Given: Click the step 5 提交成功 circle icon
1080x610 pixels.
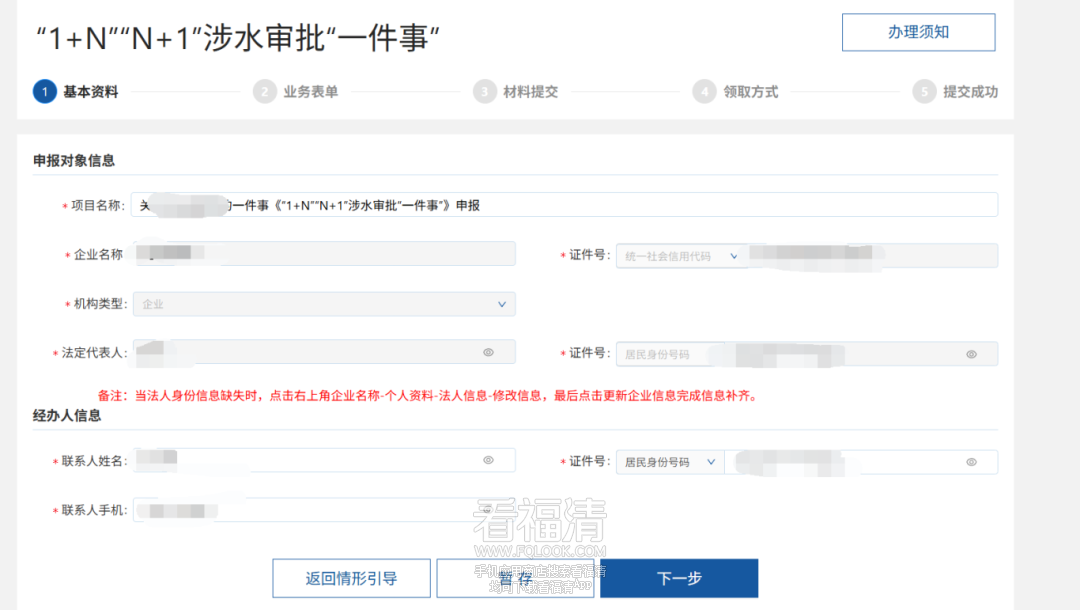Looking at the screenshot, I should click(x=925, y=91).
